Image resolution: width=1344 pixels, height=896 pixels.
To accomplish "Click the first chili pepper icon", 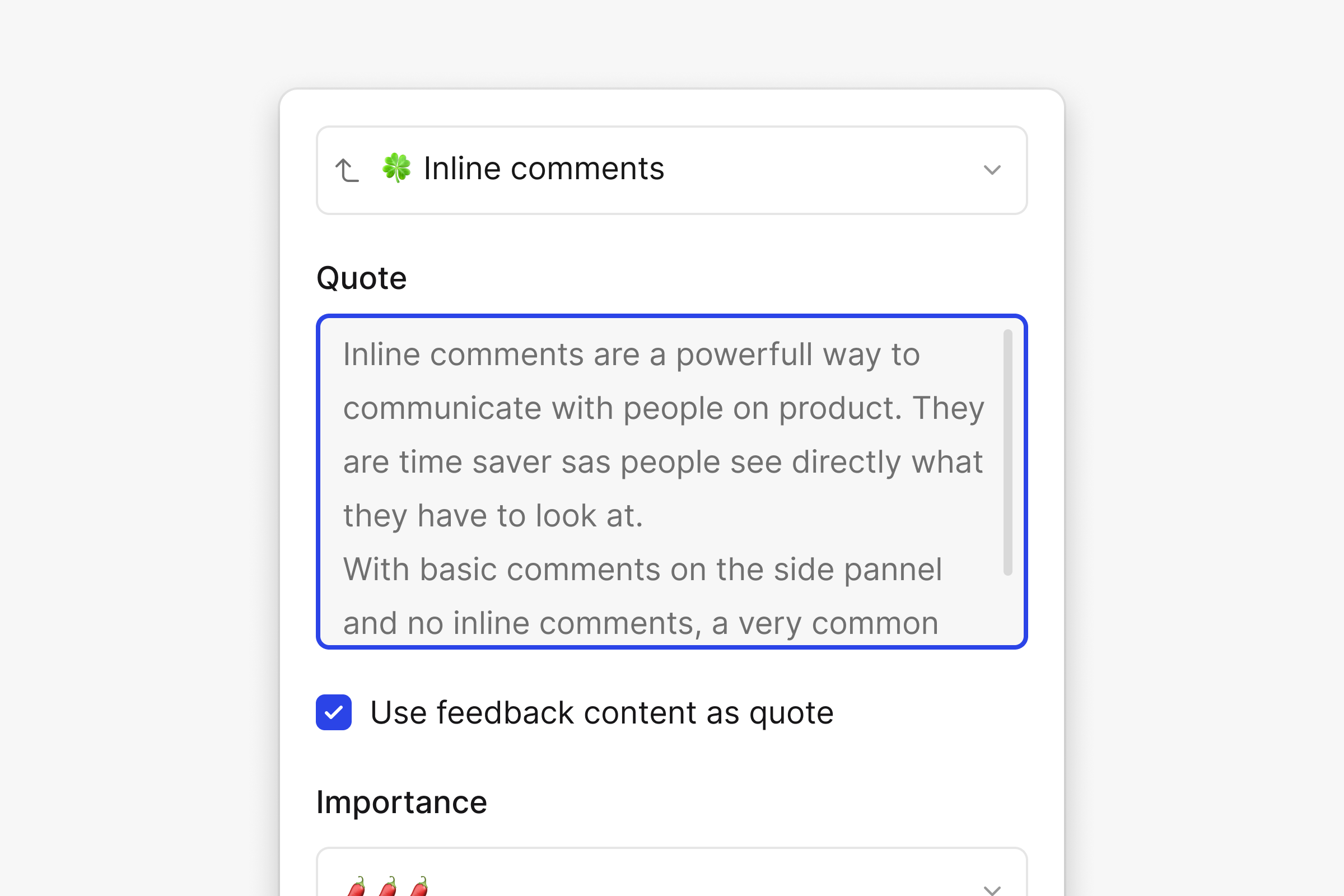I will click(x=356, y=887).
